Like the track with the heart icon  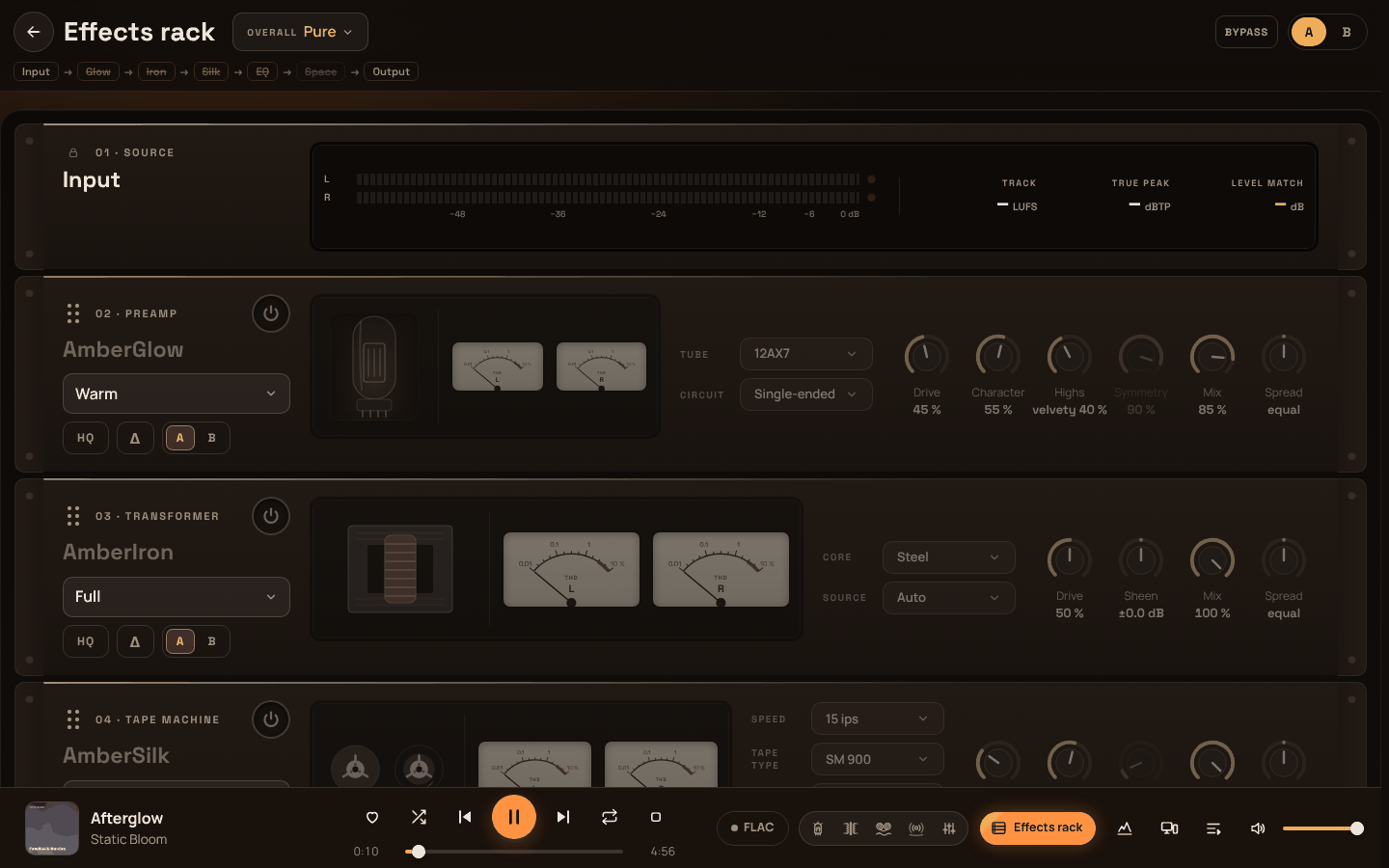(x=372, y=817)
